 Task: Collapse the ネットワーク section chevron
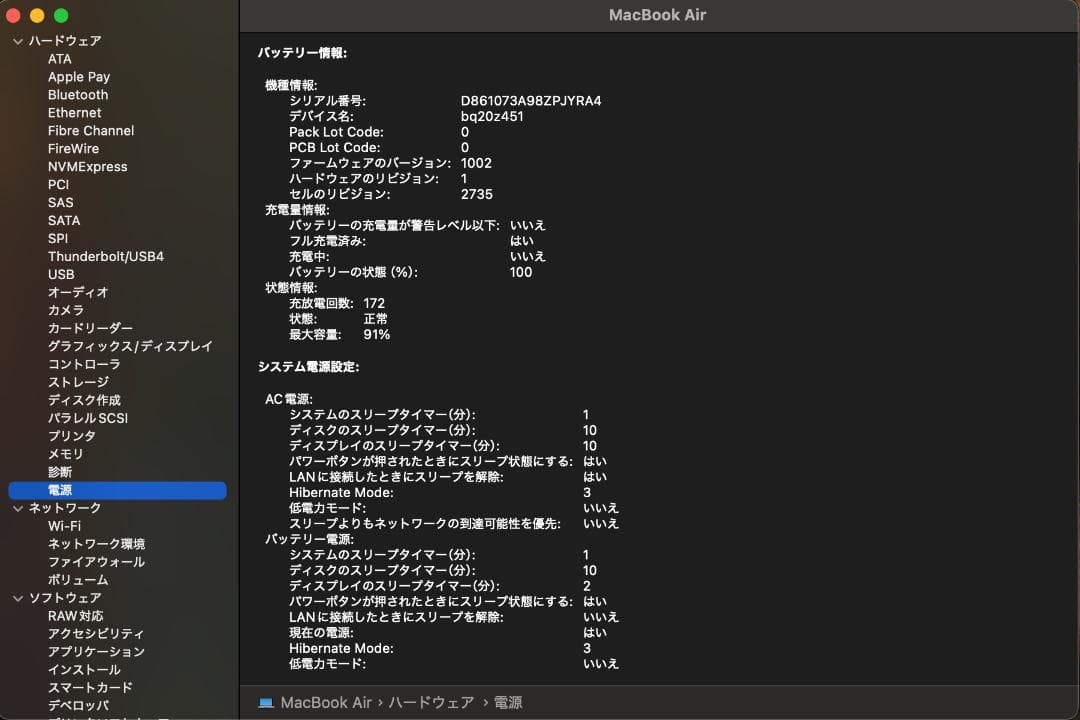pyautogui.click(x=18, y=508)
